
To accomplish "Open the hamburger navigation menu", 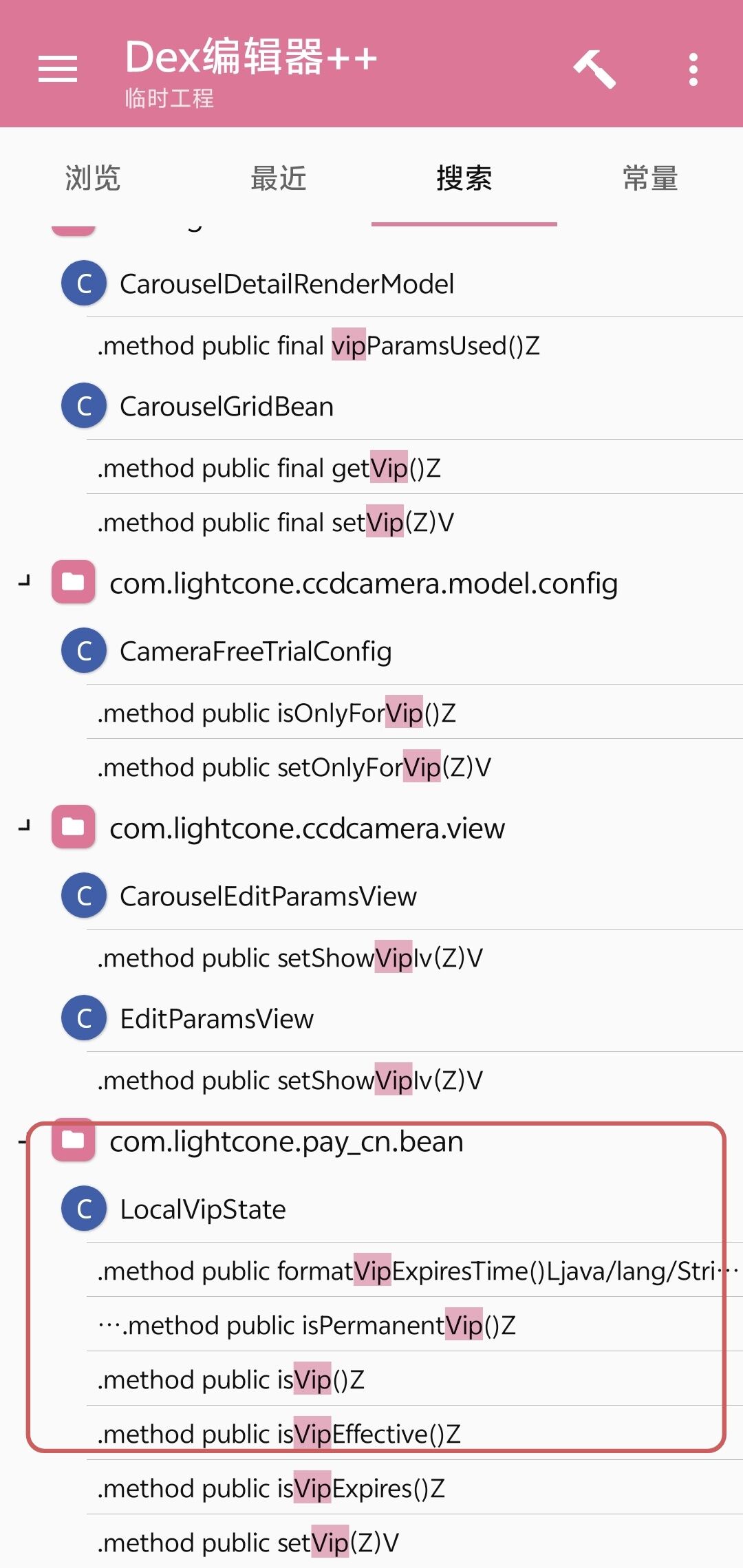I will (x=58, y=69).
